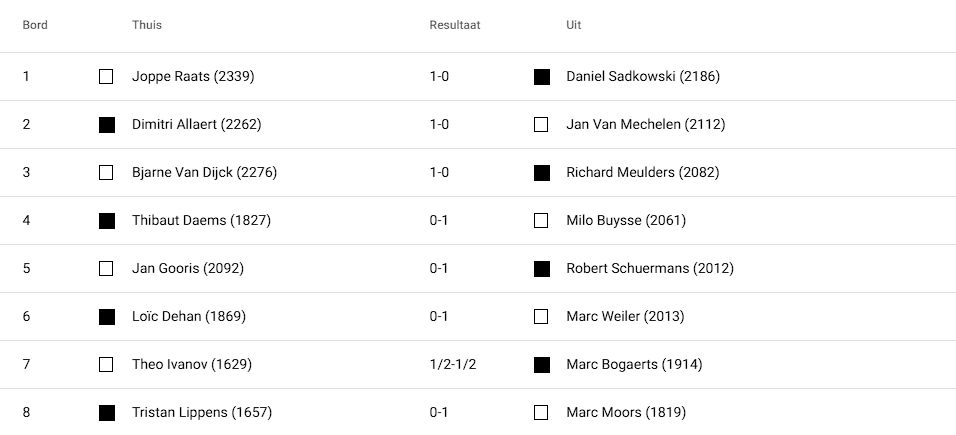
Task: Select player Marc Weiler (2013)
Action: (x=625, y=317)
